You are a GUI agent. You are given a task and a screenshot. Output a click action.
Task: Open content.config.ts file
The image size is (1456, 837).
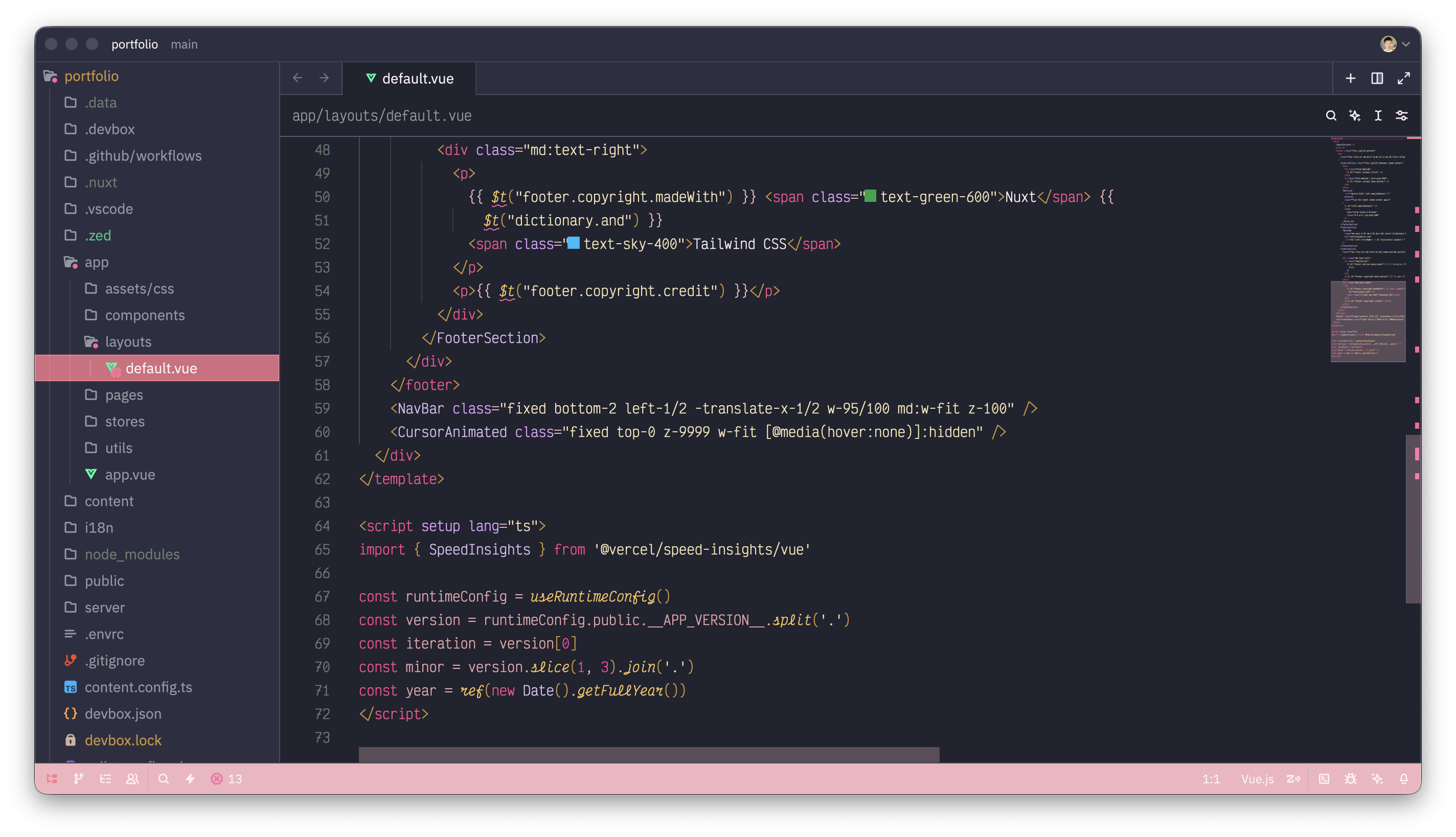coord(157,687)
